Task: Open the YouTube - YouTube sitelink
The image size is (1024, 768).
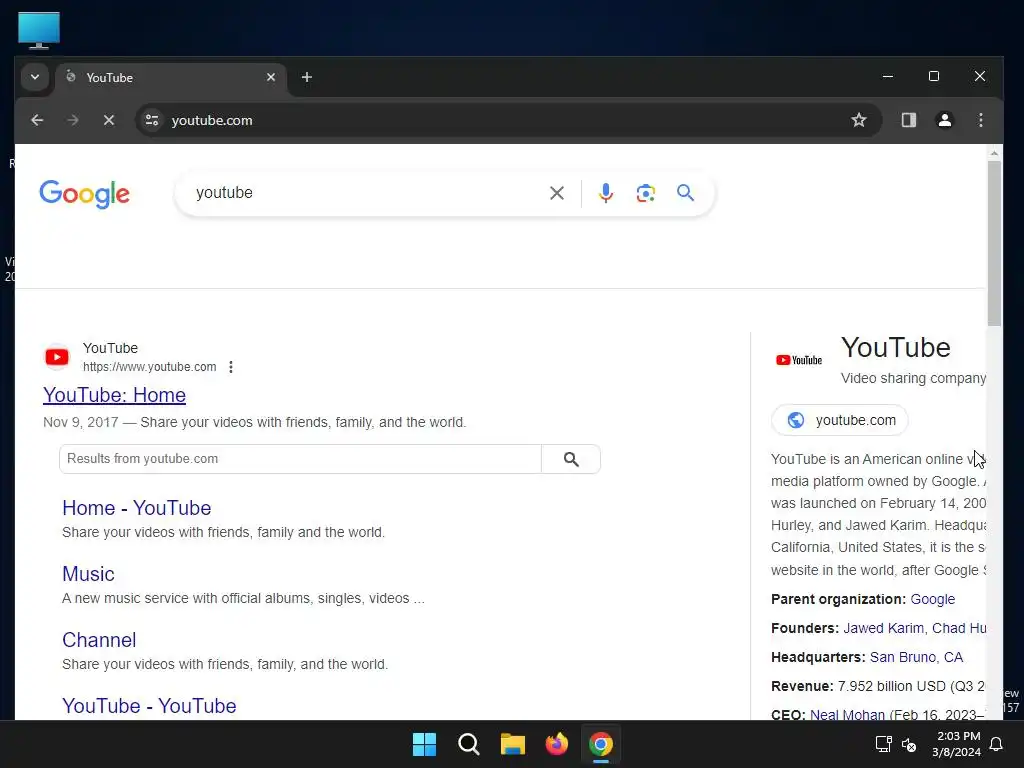Action: click(x=149, y=706)
